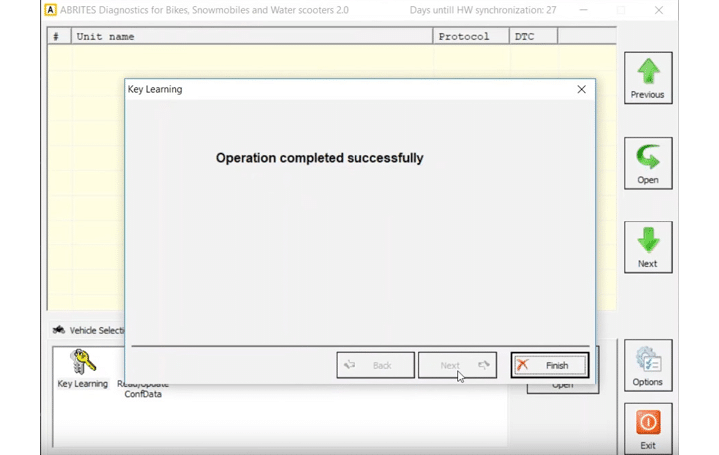Close the Key Learning dialog with X
This screenshot has width=719, height=455.
coord(581,89)
